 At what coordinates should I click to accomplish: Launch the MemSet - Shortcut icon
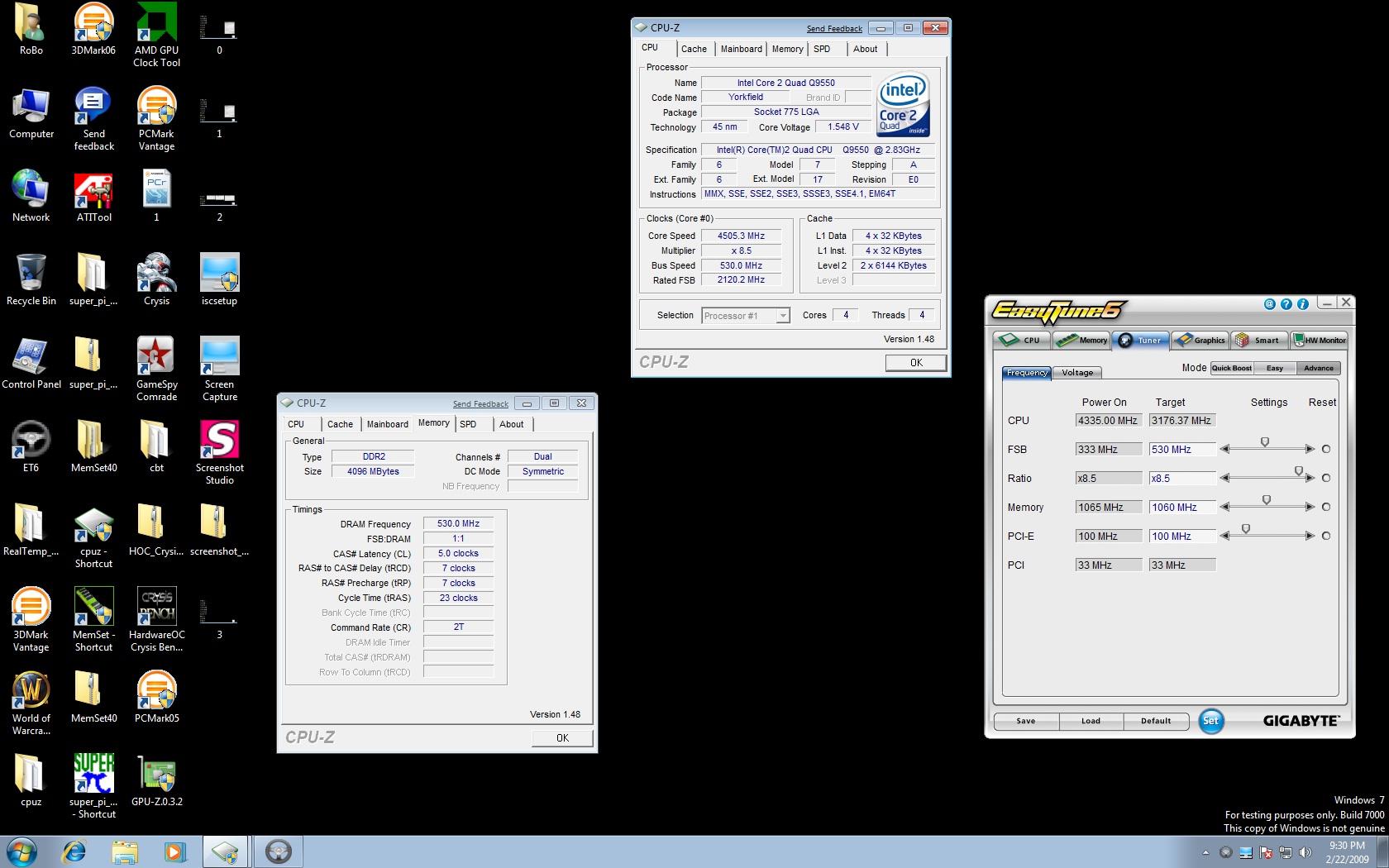[93, 619]
